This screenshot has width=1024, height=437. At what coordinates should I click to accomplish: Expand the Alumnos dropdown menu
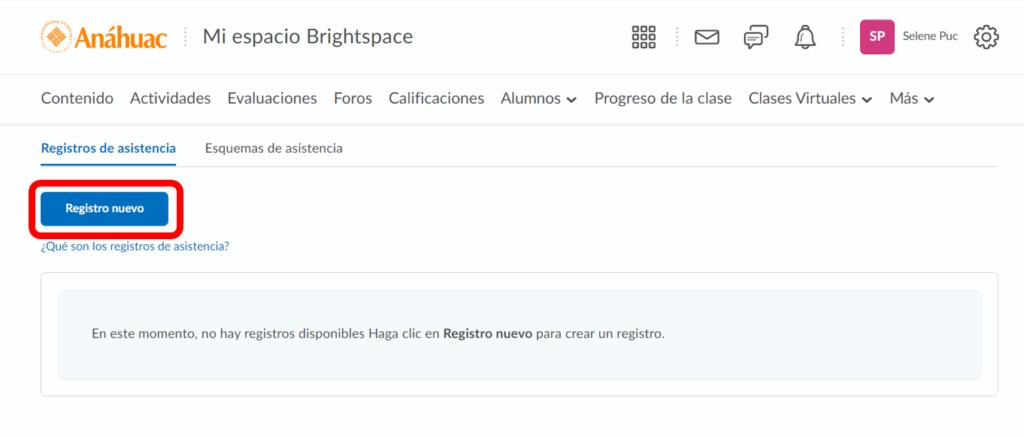point(538,98)
